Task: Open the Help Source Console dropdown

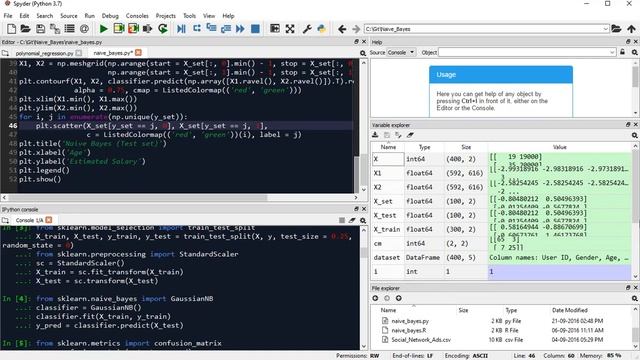Action: pos(401,52)
